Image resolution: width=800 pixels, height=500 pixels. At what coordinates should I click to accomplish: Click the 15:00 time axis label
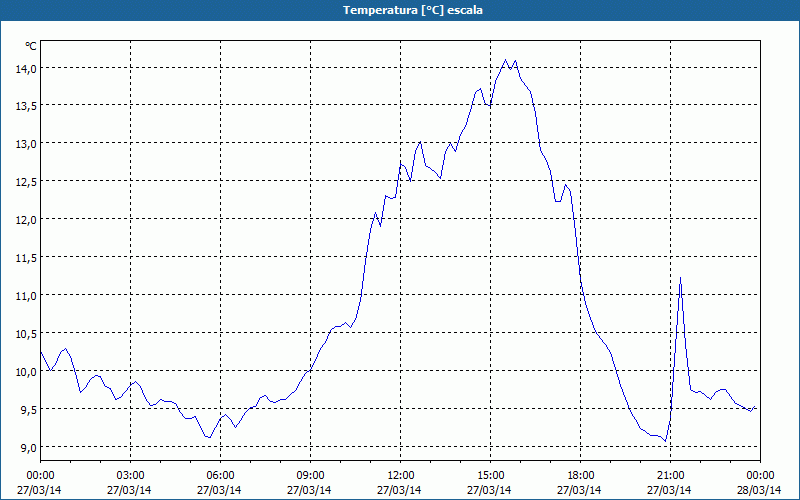click(490, 476)
